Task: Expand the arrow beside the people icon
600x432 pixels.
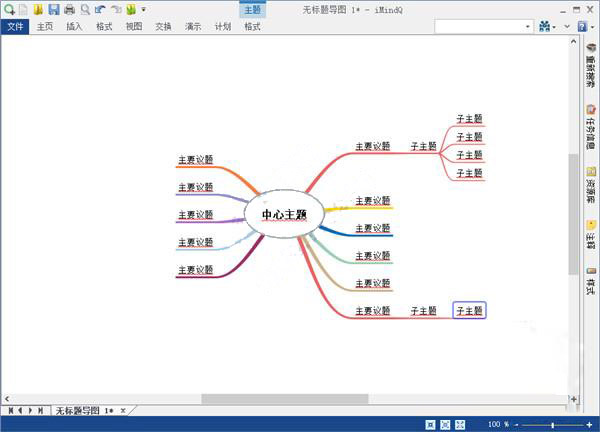Action: [x=554, y=27]
